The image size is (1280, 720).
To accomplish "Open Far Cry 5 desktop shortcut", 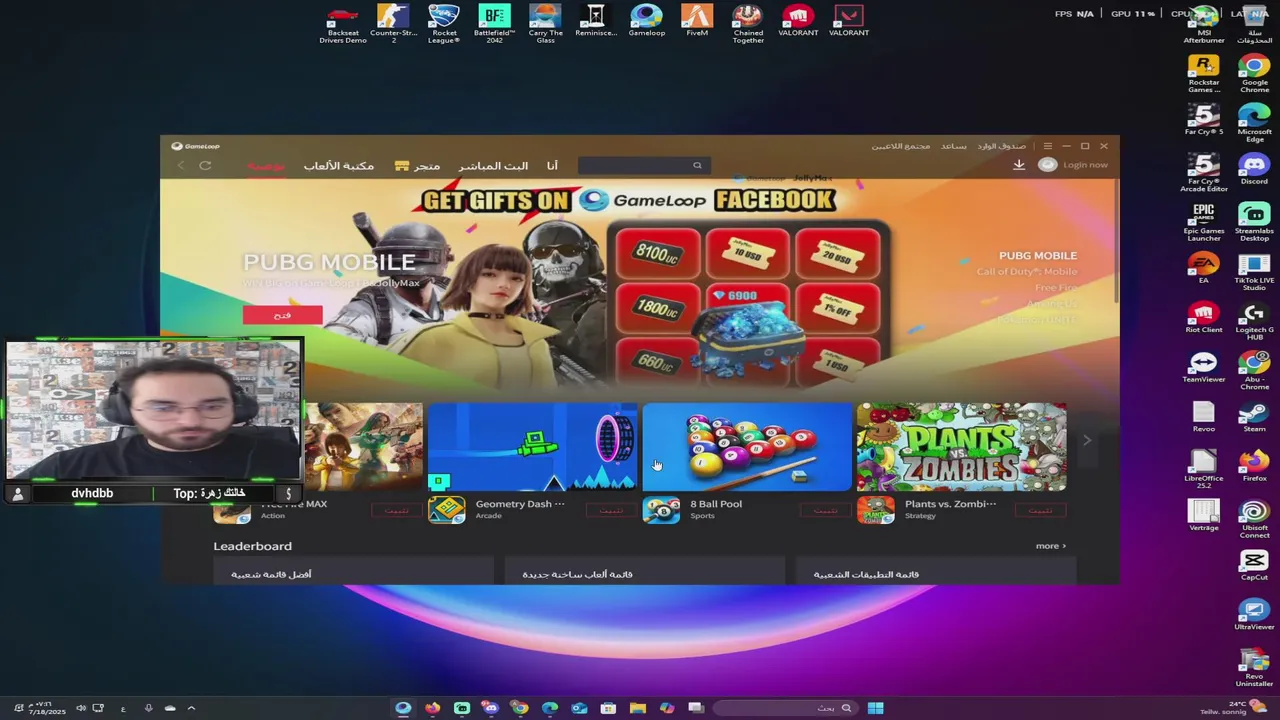I will (x=1204, y=119).
